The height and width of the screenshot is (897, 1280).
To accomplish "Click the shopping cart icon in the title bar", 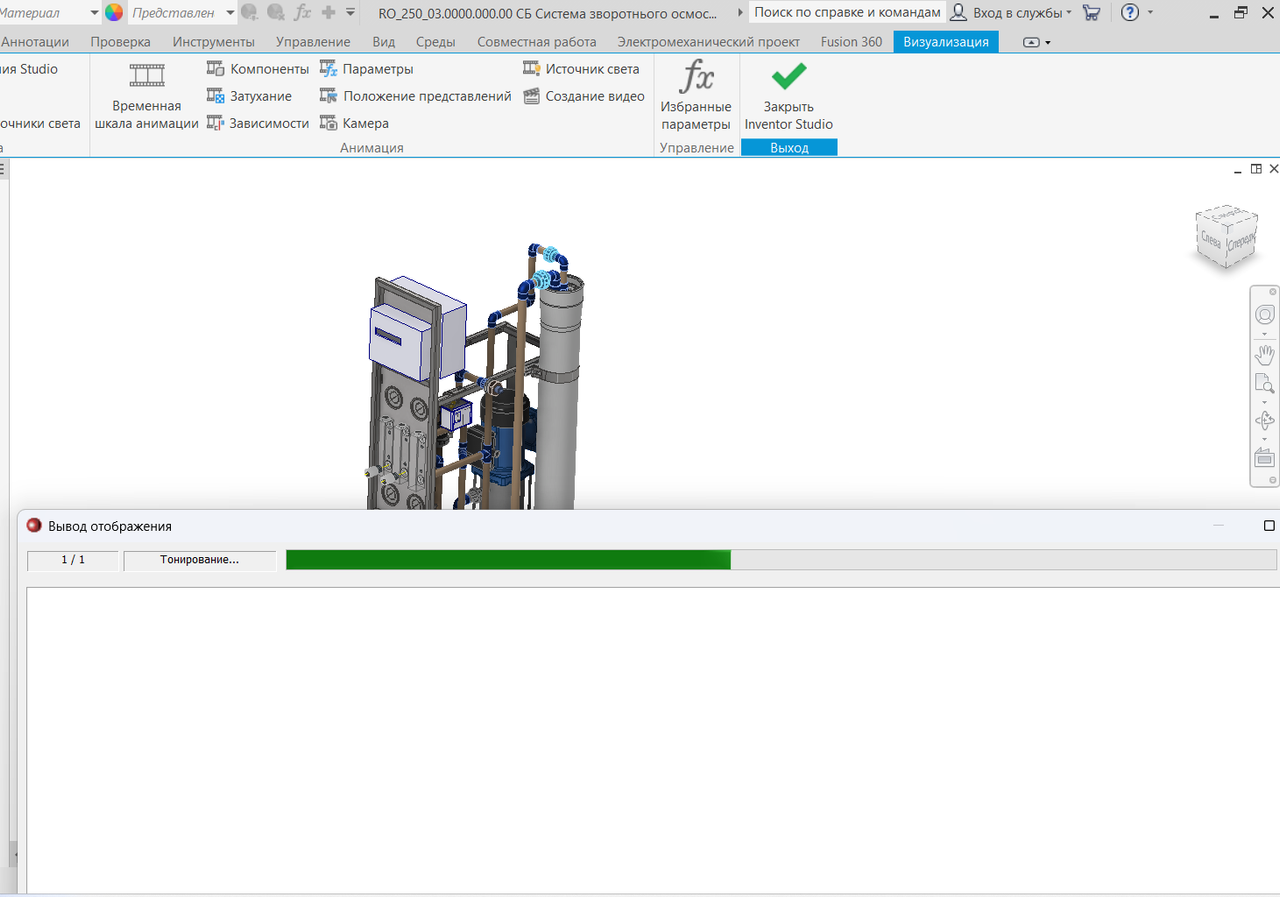I will [x=1091, y=13].
